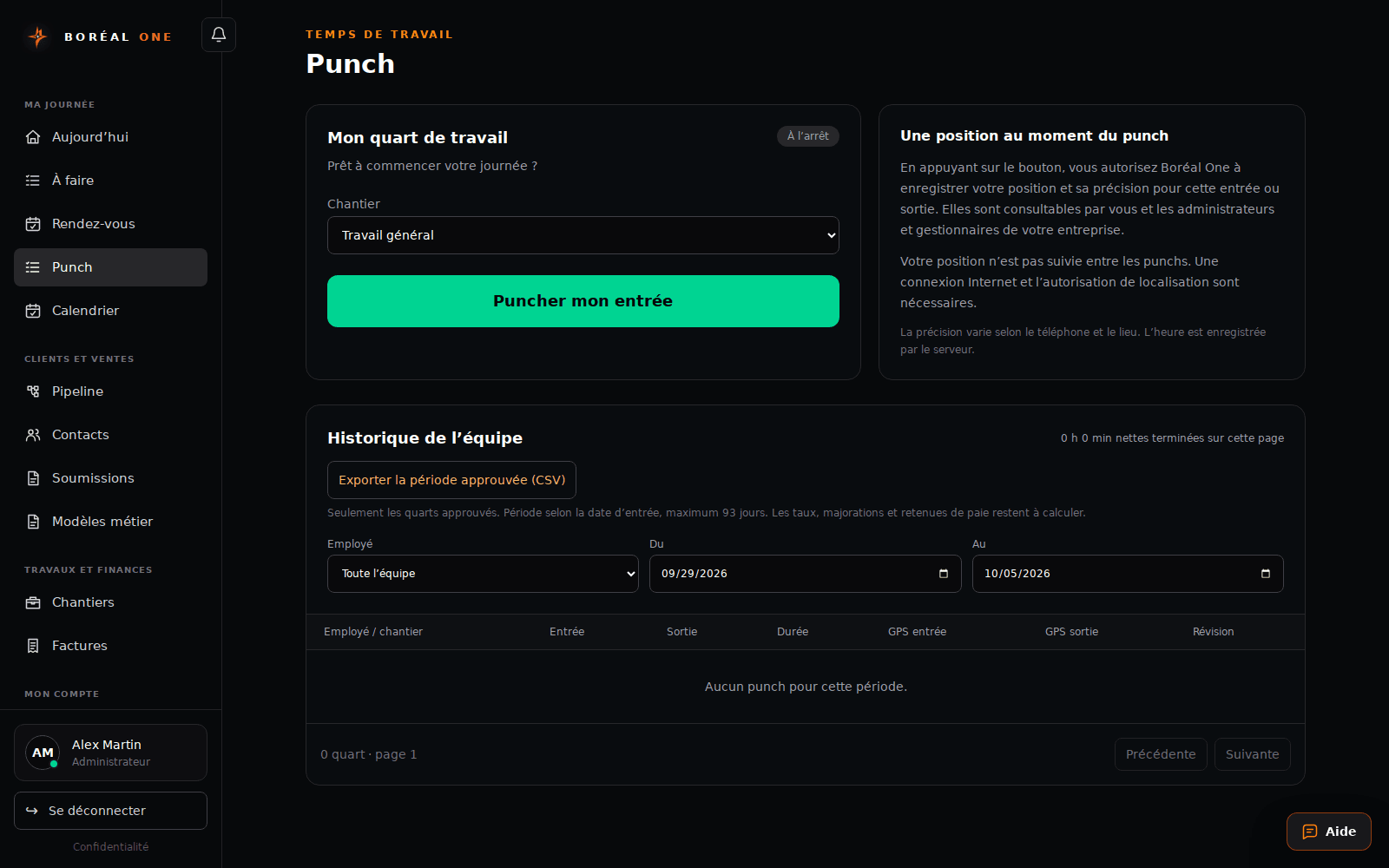Click the AM avatar of Alex Martin
Viewport: 1389px width, 868px height.
[x=43, y=753]
